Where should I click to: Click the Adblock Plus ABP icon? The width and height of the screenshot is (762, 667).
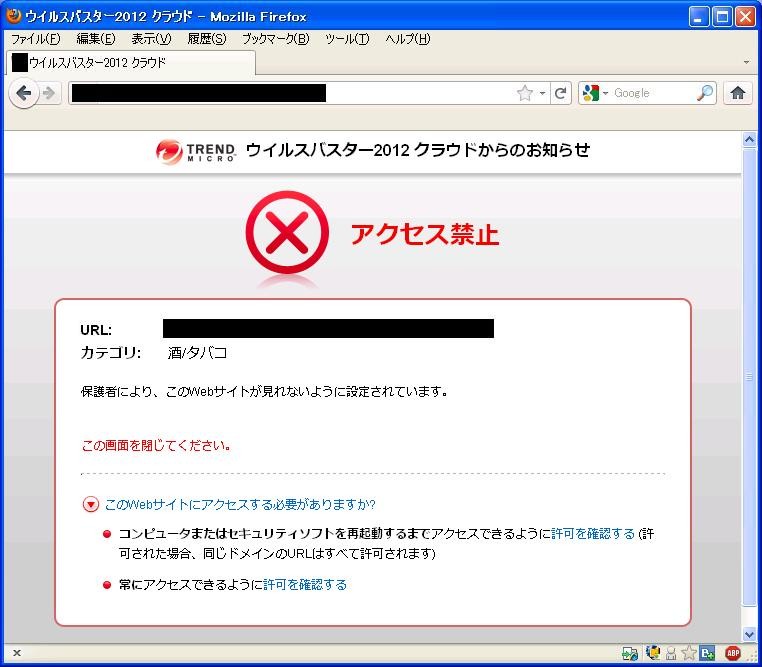point(733,653)
